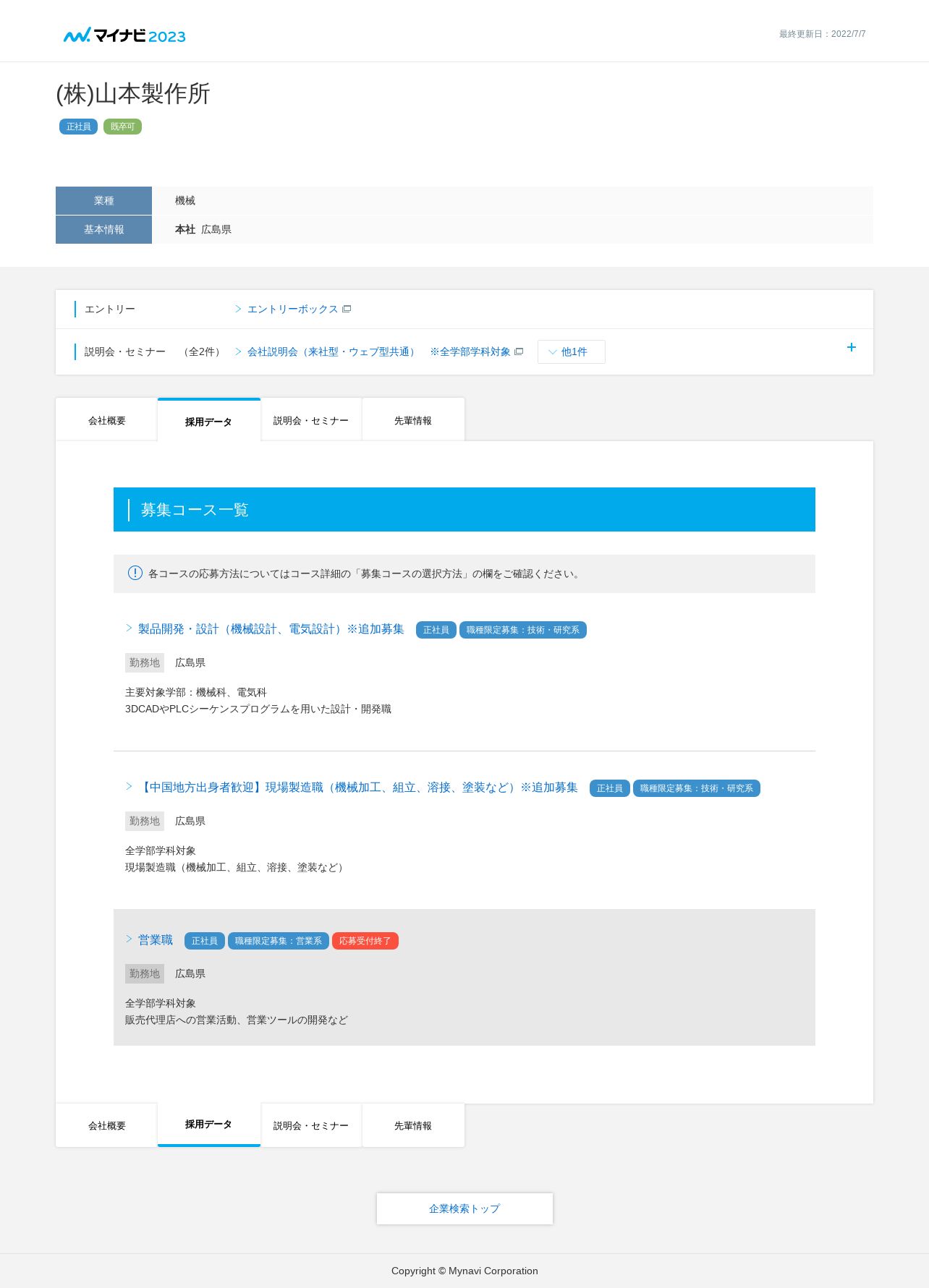929x1288 pixels.
Task: Click the 業種 header cell
Action: [103, 200]
